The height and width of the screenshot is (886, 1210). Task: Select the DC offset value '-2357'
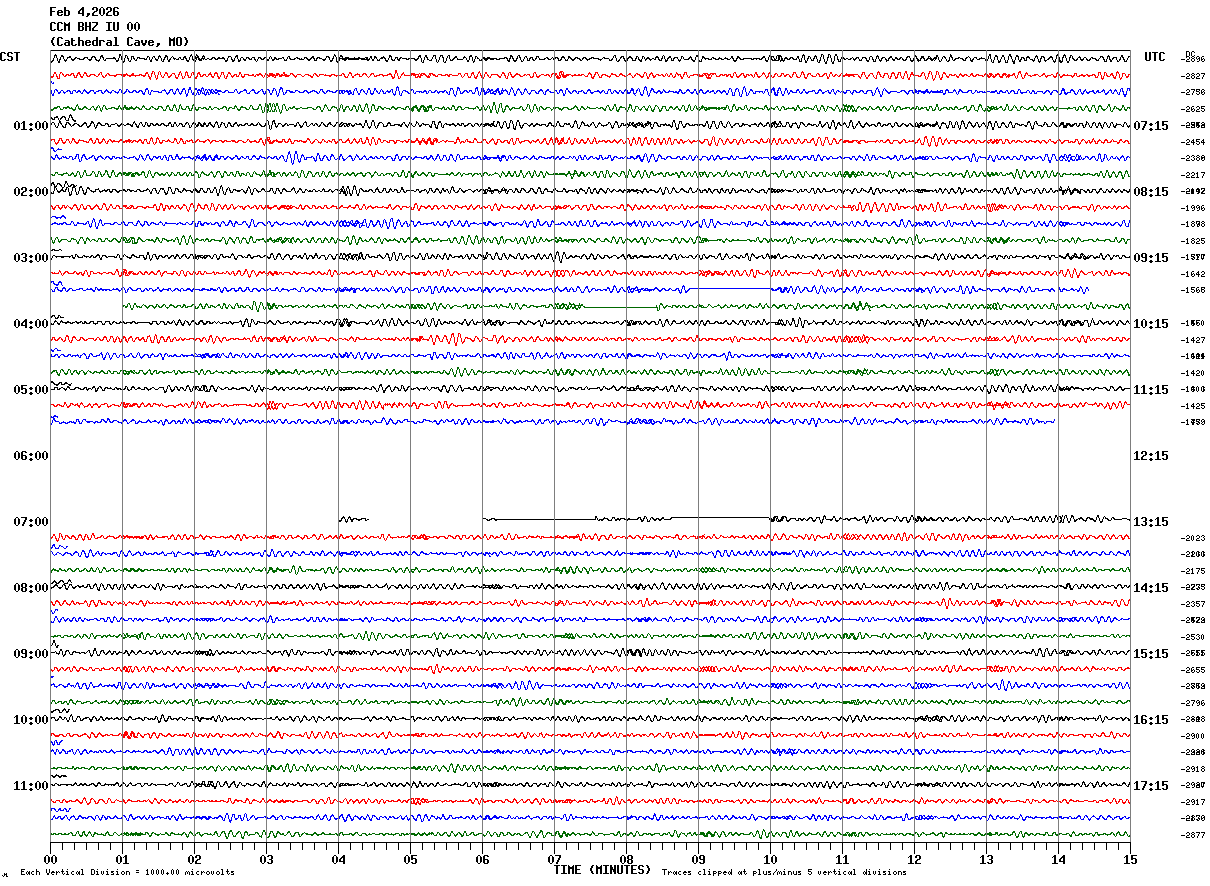click(1194, 604)
